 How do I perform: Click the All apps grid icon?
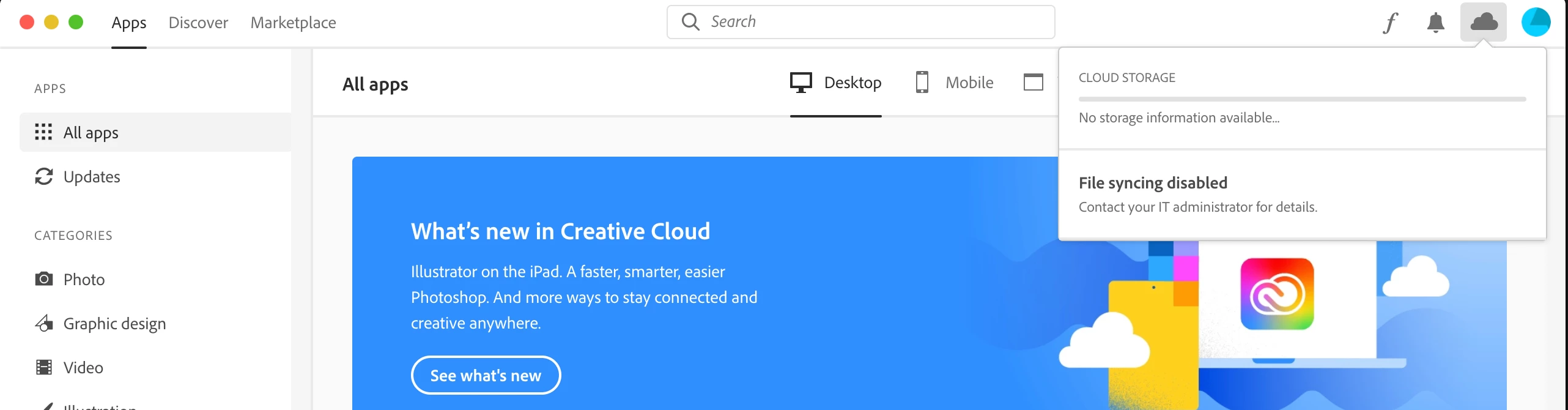point(43,132)
